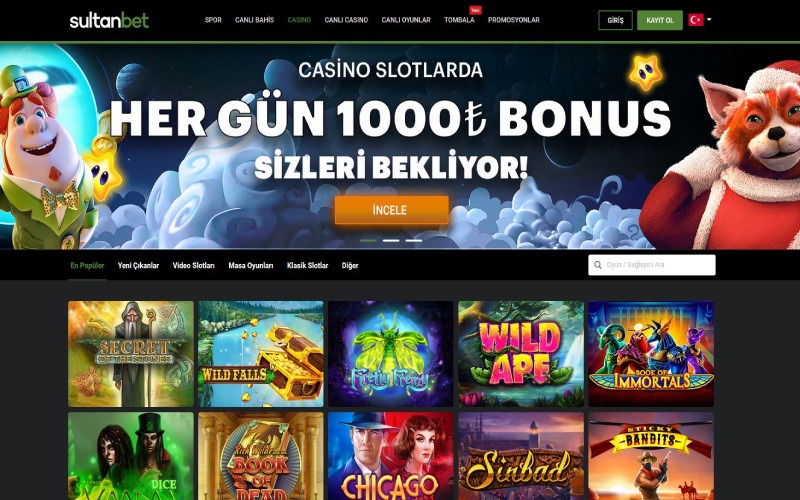Launch the Firefly Frenzy game
800x500 pixels.
tap(390, 354)
